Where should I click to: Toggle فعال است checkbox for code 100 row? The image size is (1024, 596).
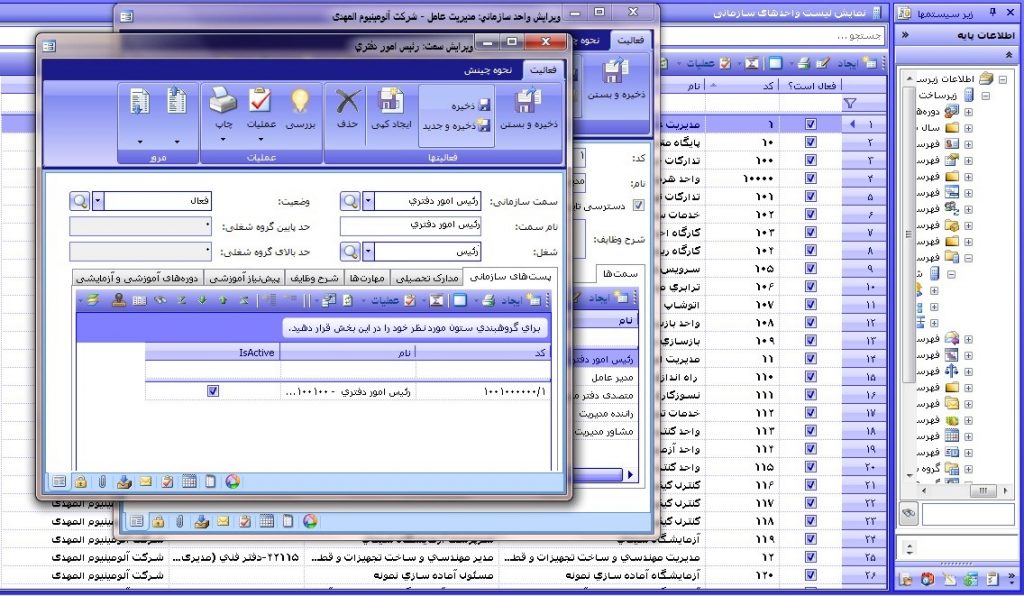pos(810,161)
